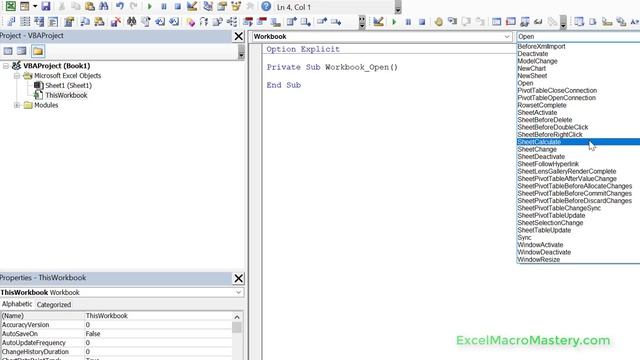
Task: Click View Code in Project panel
Action: [x=8, y=51]
